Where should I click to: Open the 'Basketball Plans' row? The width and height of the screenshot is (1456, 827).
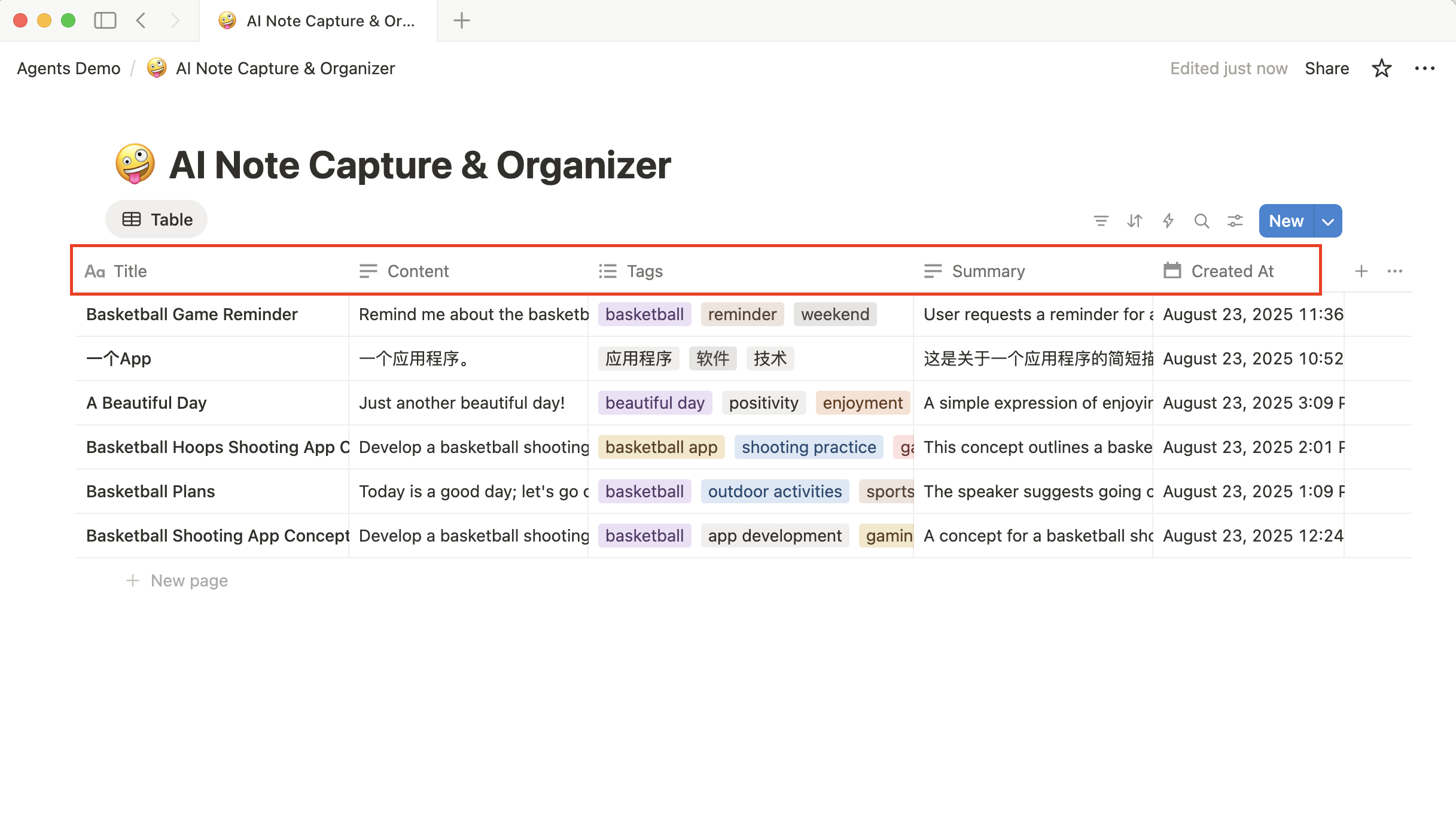tap(151, 491)
